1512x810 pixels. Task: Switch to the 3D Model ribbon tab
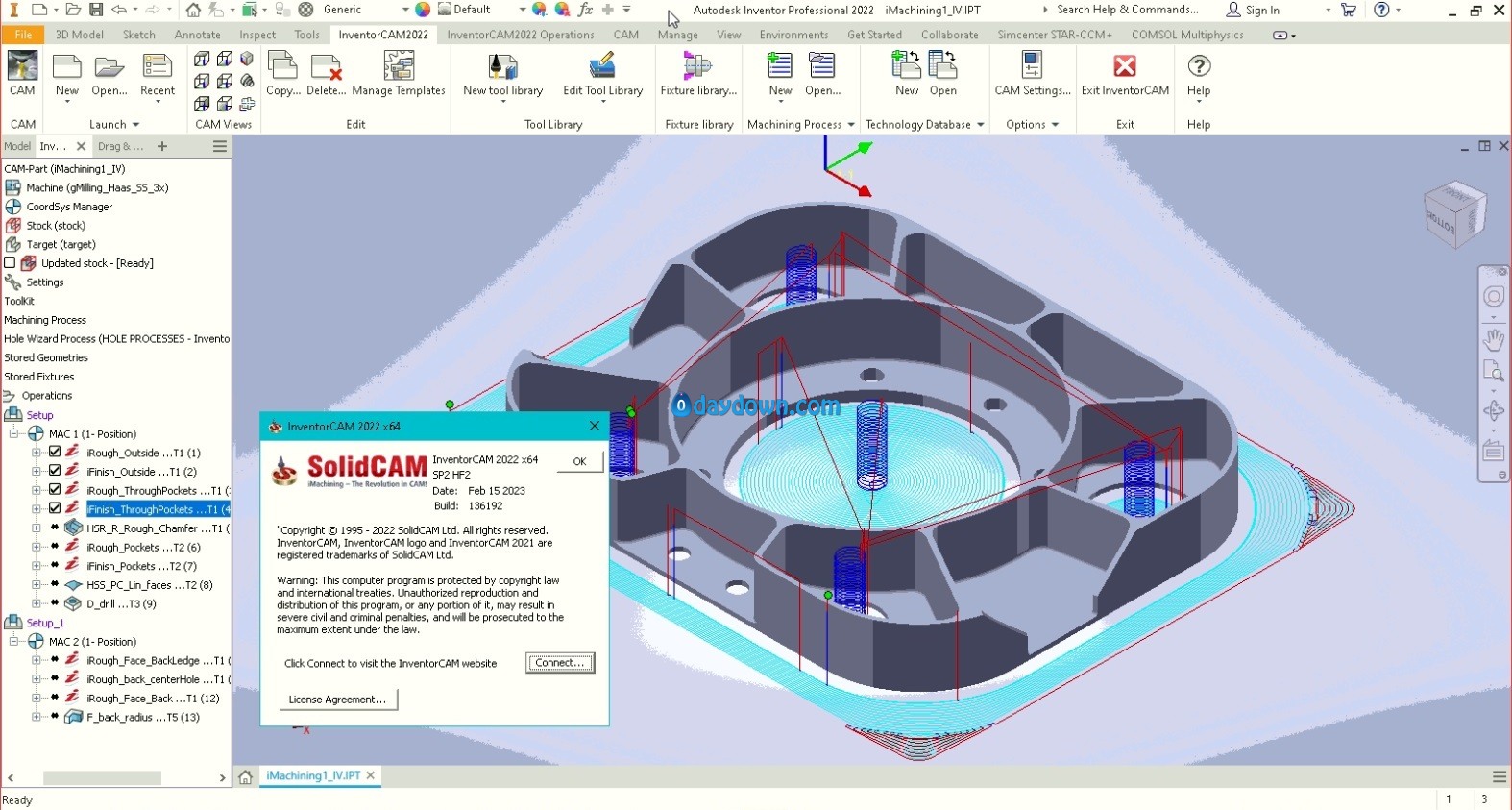click(x=80, y=35)
